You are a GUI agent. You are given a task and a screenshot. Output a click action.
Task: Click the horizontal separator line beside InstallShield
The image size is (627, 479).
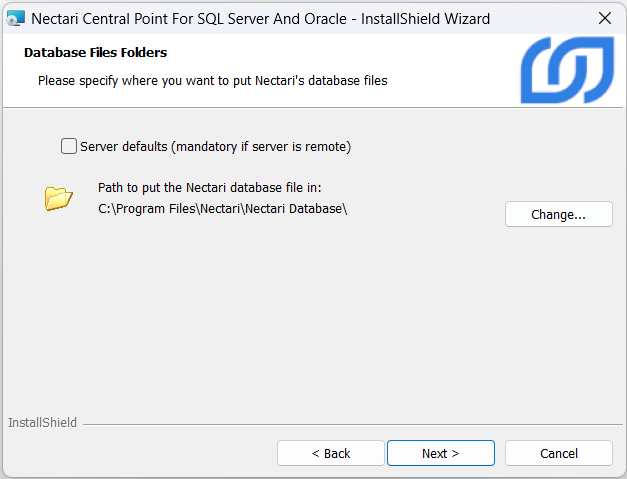[350, 424]
